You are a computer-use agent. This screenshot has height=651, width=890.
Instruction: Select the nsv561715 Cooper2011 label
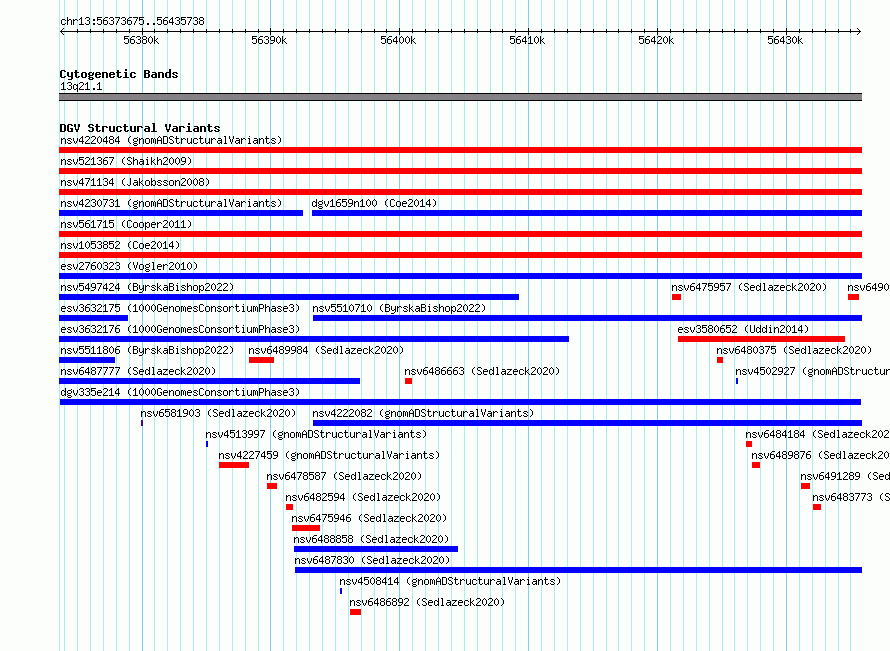pyautogui.click(x=126, y=224)
